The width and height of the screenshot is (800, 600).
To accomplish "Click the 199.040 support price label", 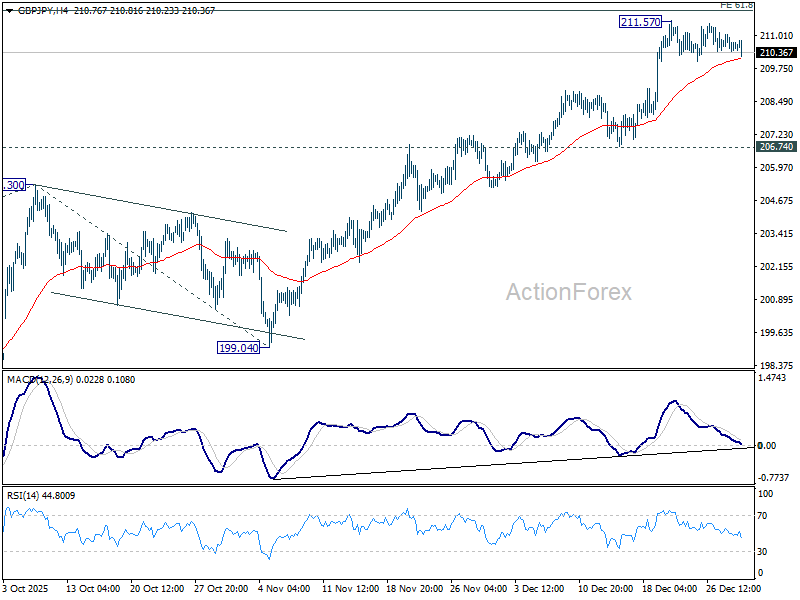I will pyautogui.click(x=238, y=346).
